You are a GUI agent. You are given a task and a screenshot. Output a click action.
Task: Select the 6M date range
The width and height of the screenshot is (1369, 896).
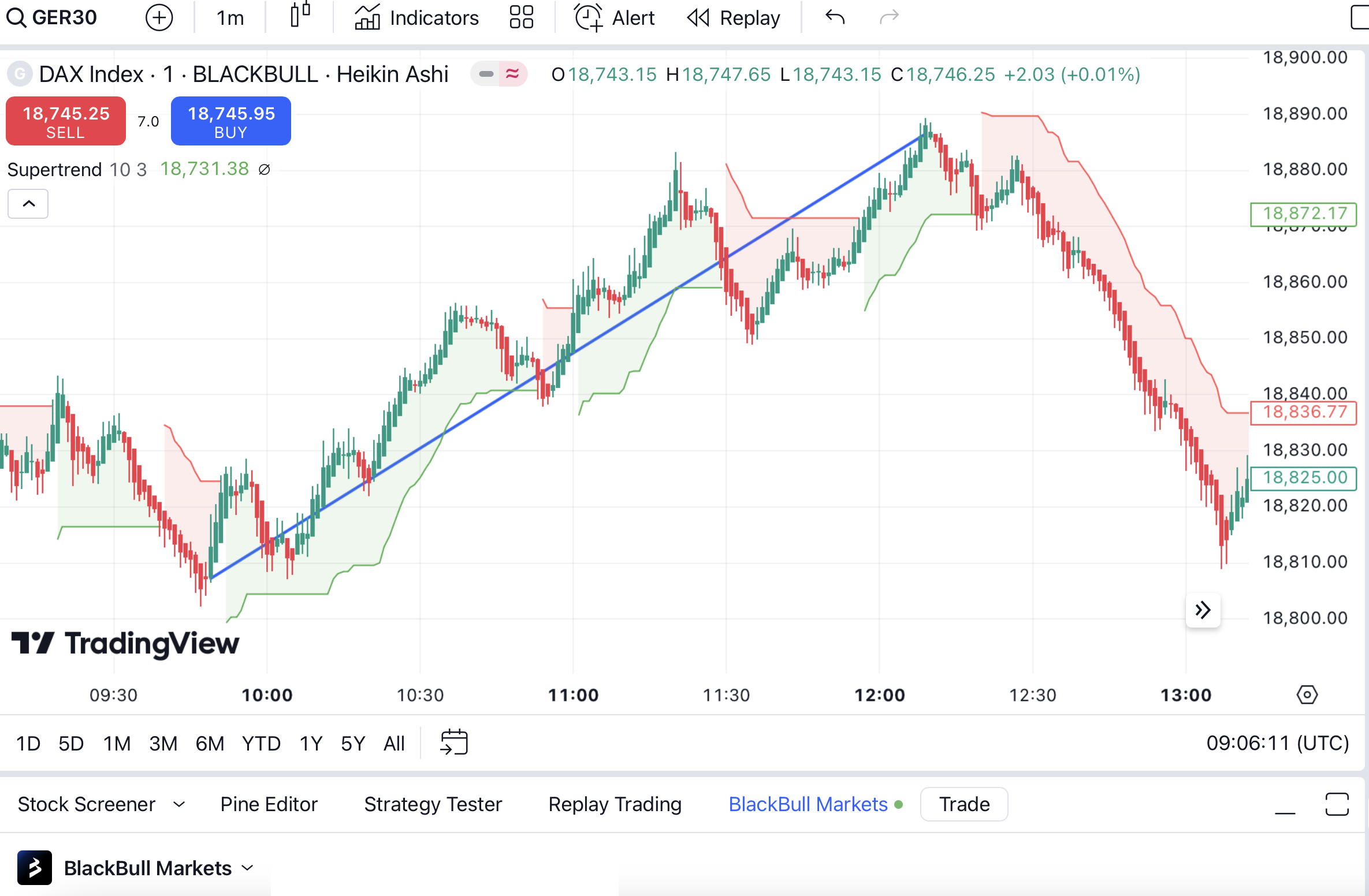click(x=209, y=744)
